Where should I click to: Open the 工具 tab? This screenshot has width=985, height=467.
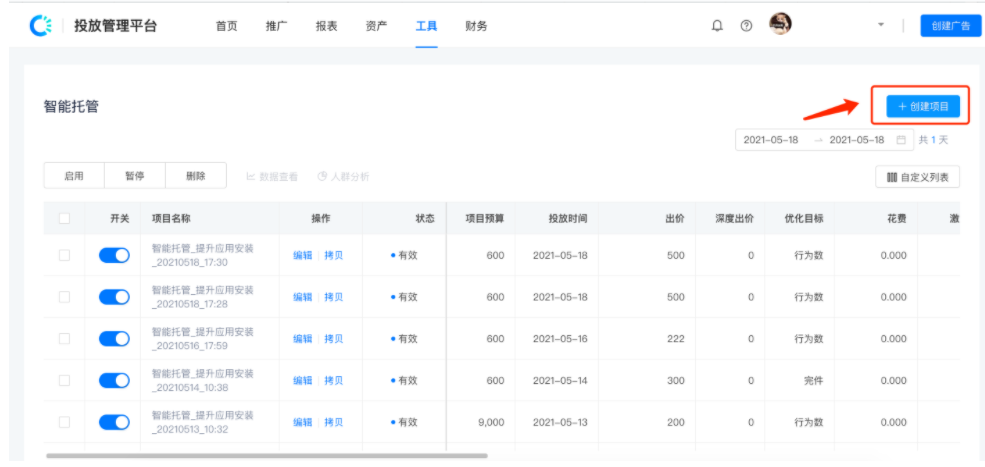427,26
